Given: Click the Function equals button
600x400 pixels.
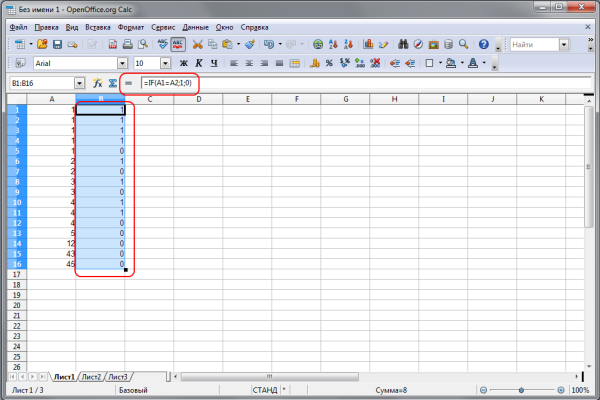Looking at the screenshot, I should [x=129, y=83].
